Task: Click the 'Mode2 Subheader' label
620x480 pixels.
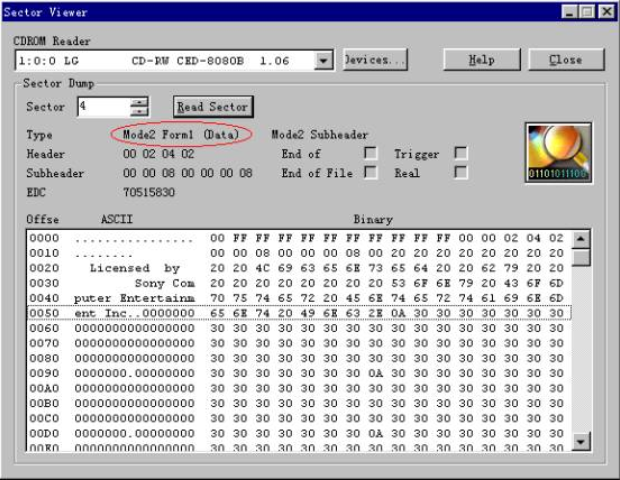Action: coord(319,134)
